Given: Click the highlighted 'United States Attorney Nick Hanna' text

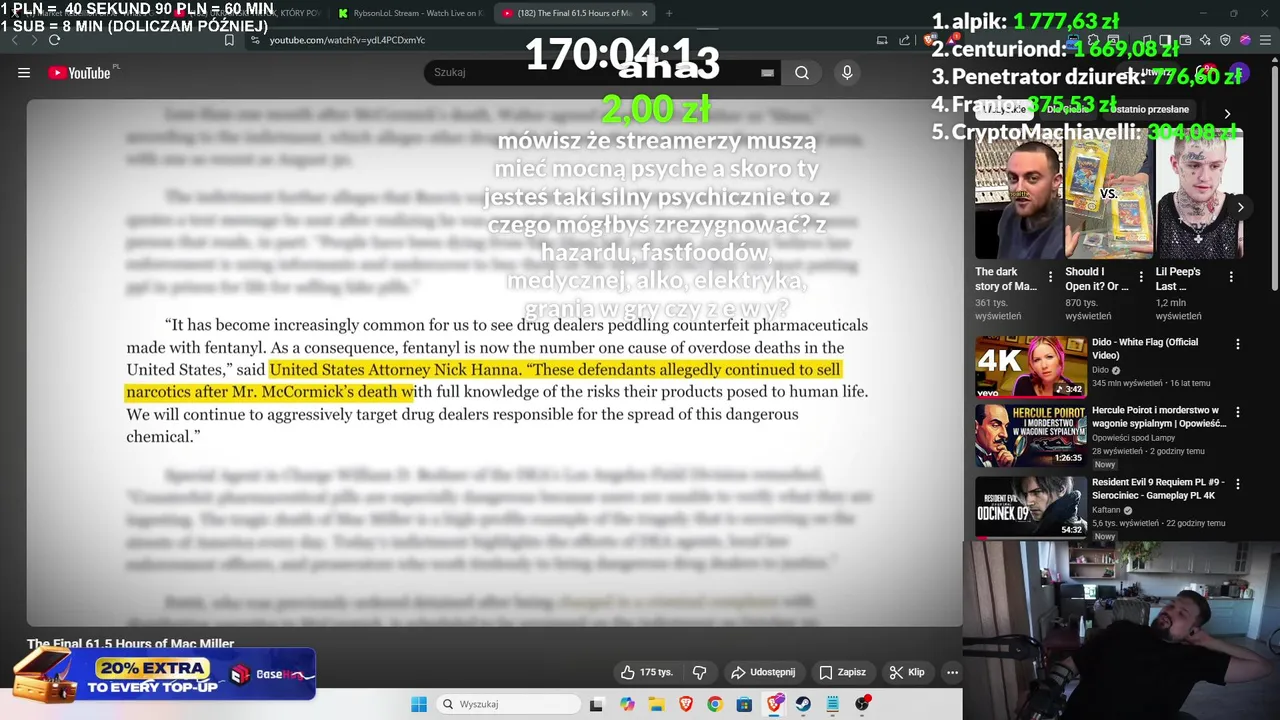Looking at the screenshot, I should coord(395,369).
